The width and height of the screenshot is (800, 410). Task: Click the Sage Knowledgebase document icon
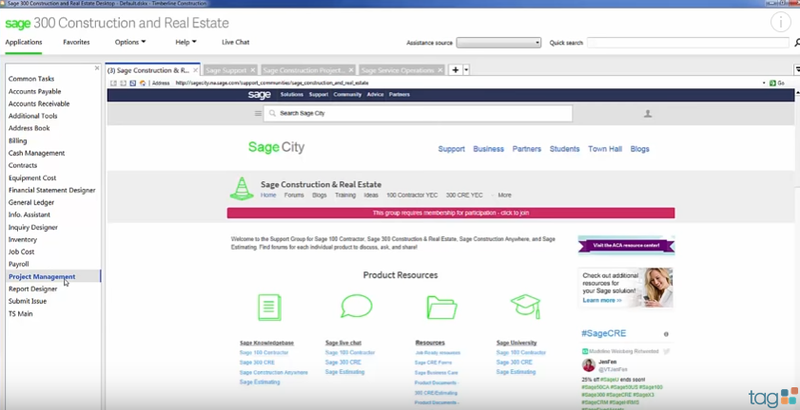click(x=269, y=307)
